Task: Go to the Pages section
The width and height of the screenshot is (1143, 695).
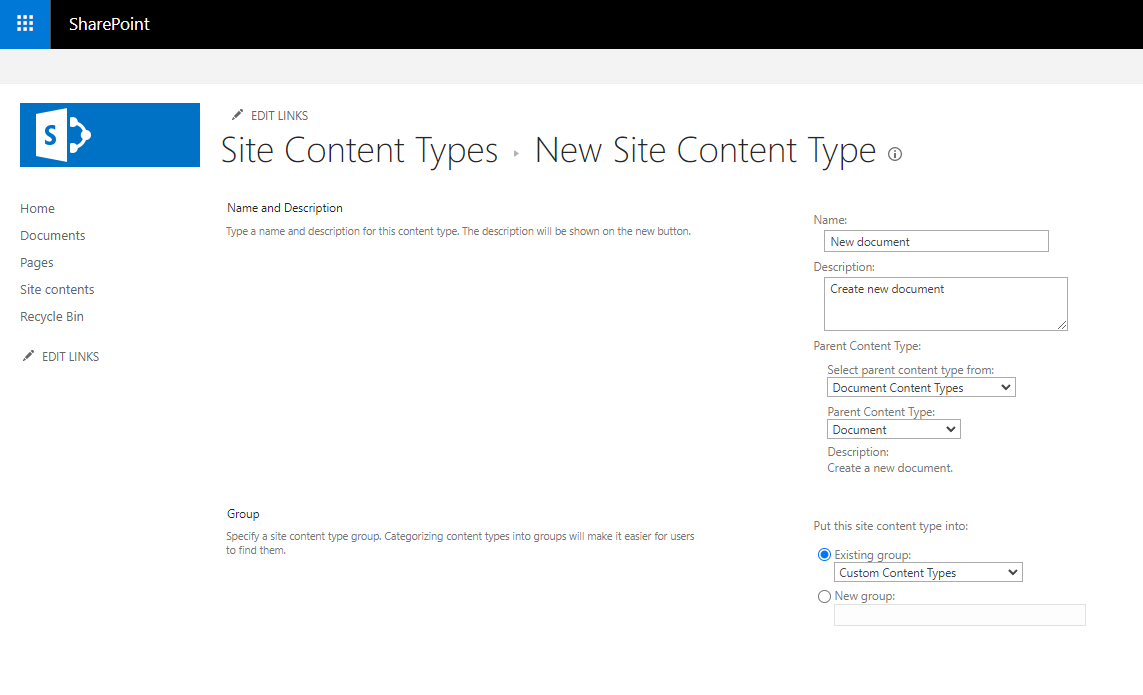Action: point(36,262)
